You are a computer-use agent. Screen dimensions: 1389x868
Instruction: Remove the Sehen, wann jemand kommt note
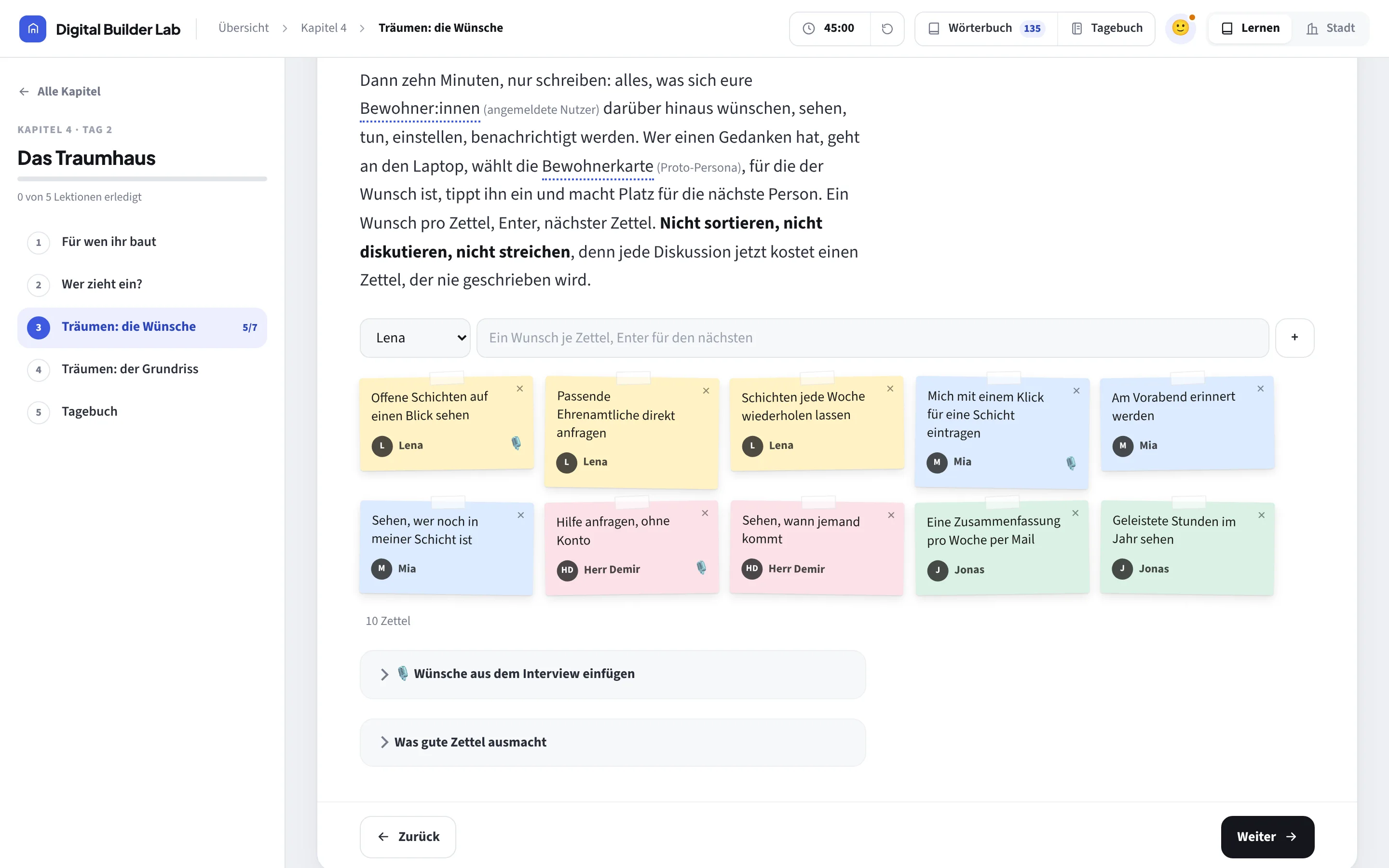tap(891, 515)
